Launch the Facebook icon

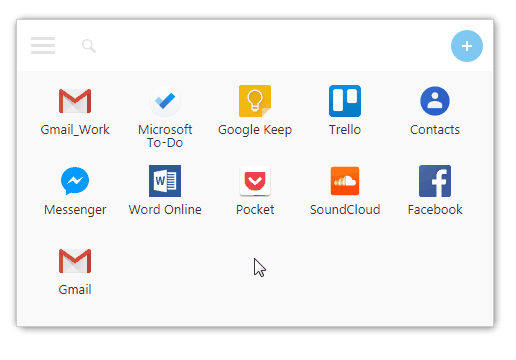pos(435,181)
